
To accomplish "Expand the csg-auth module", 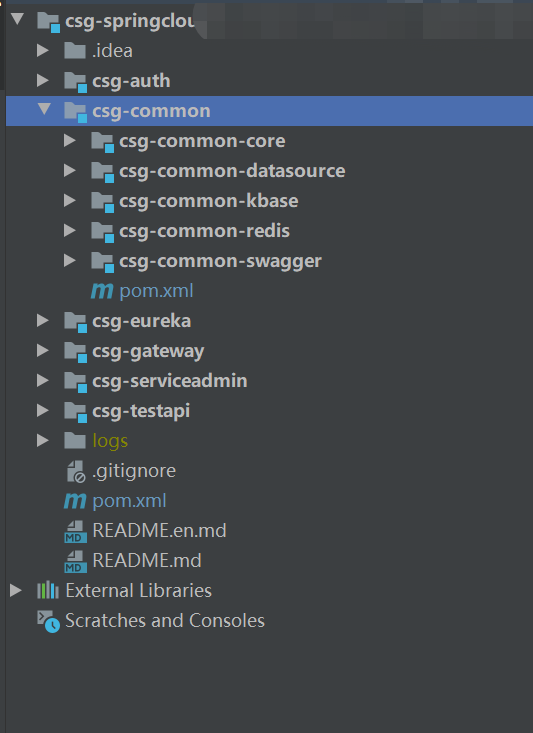I will pos(43,80).
